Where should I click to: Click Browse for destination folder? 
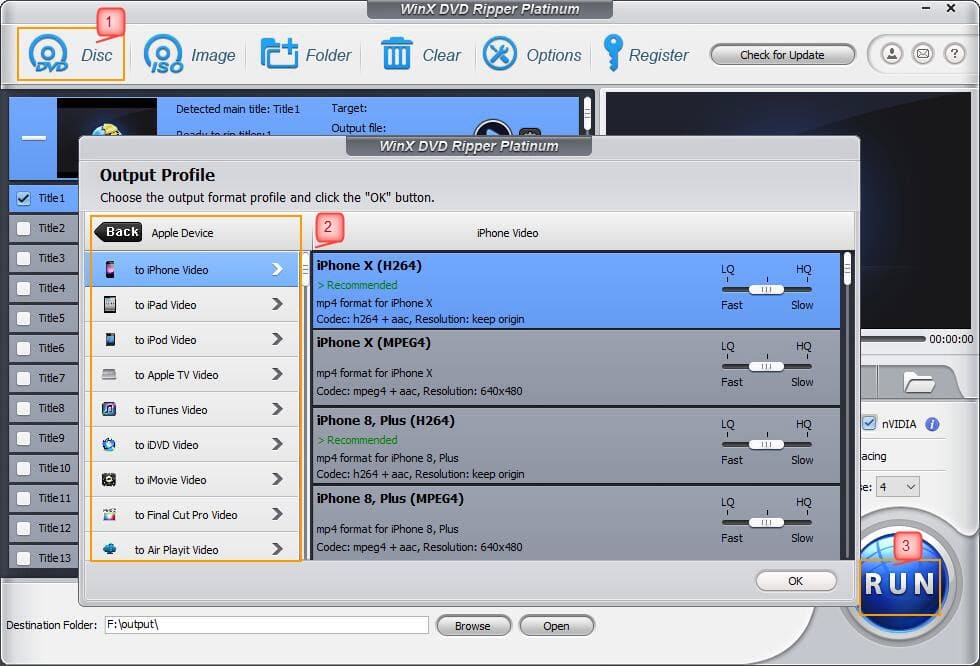(473, 625)
